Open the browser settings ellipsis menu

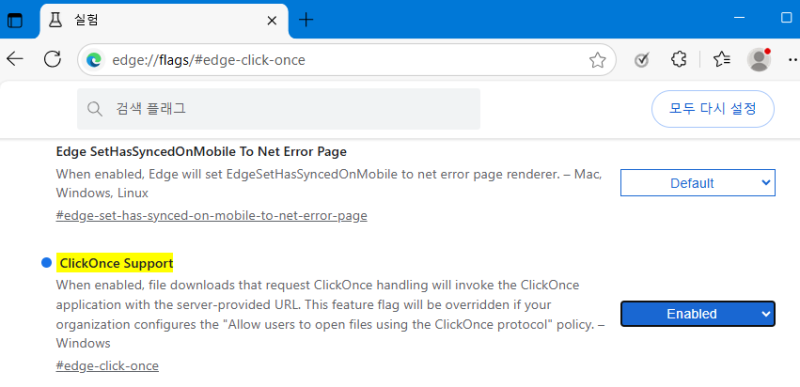793,60
